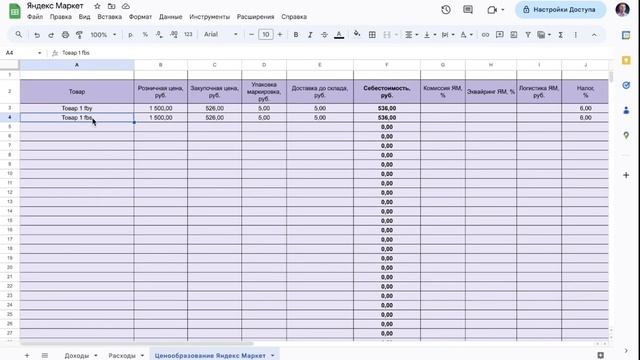Image resolution: width=640 pixels, height=360 pixels.
Task: Open the Формат menu
Action: point(140,17)
